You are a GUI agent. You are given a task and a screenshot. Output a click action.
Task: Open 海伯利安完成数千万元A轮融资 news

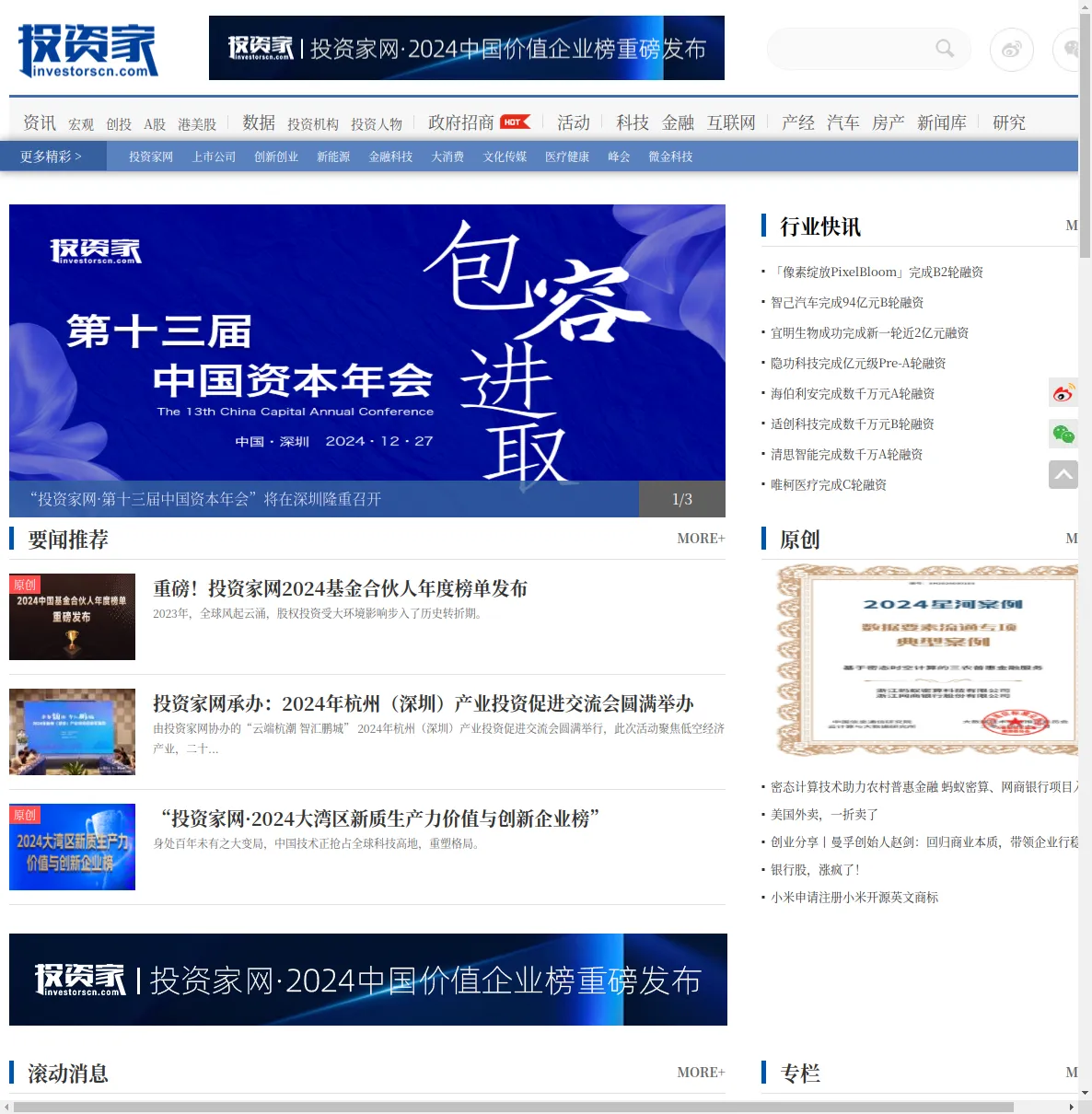853,394
